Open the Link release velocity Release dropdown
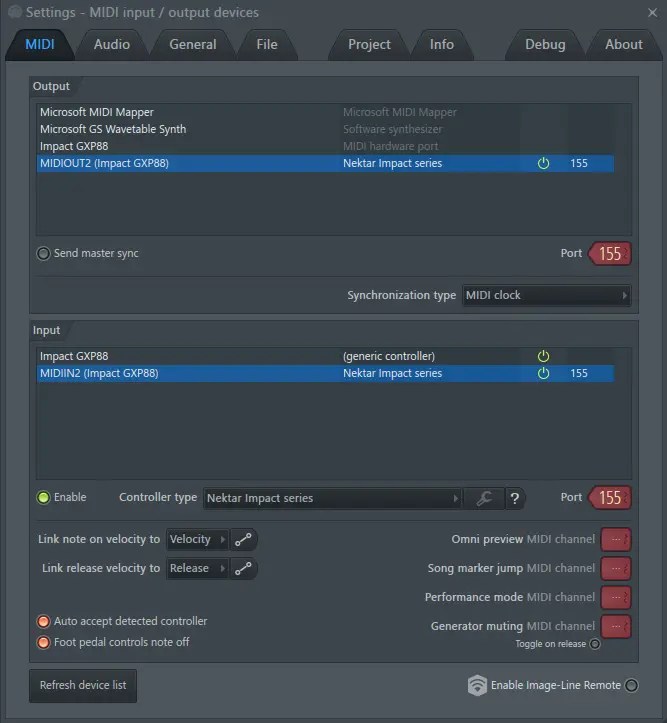The image size is (667, 723). pyautogui.click(x=197, y=568)
